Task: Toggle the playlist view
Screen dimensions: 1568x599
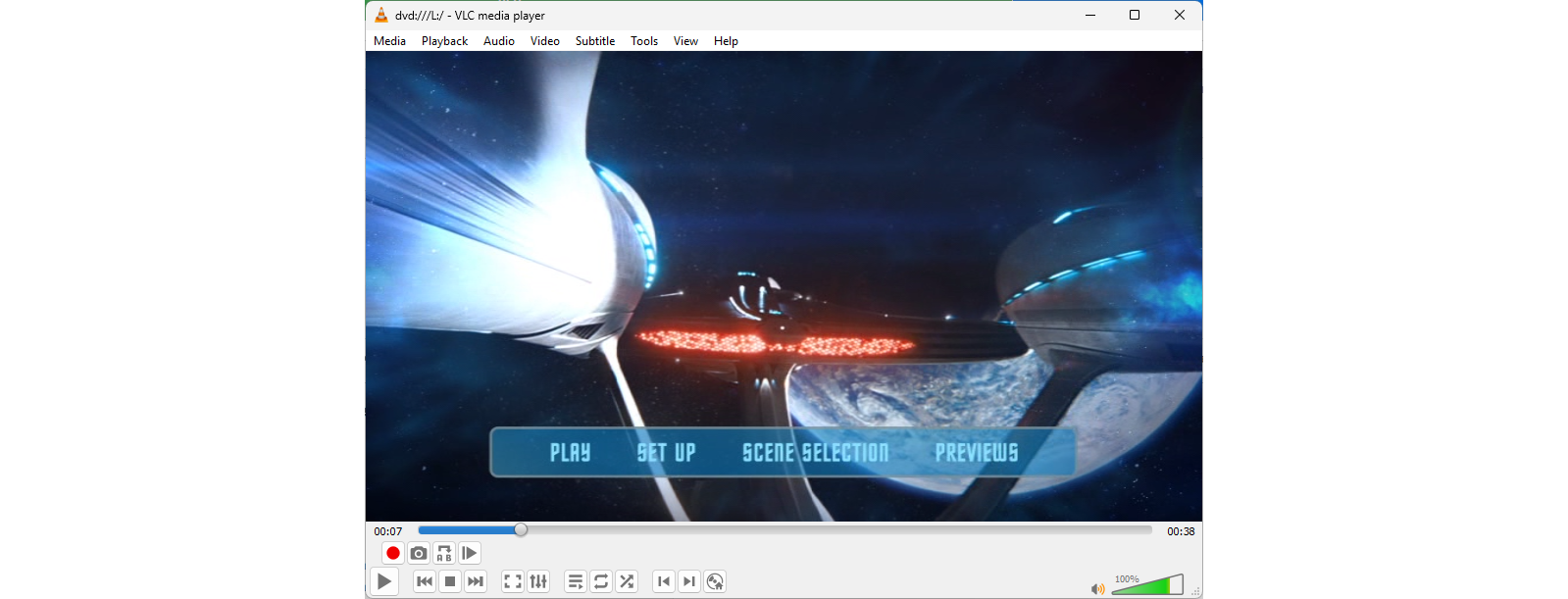Action: 576,581
